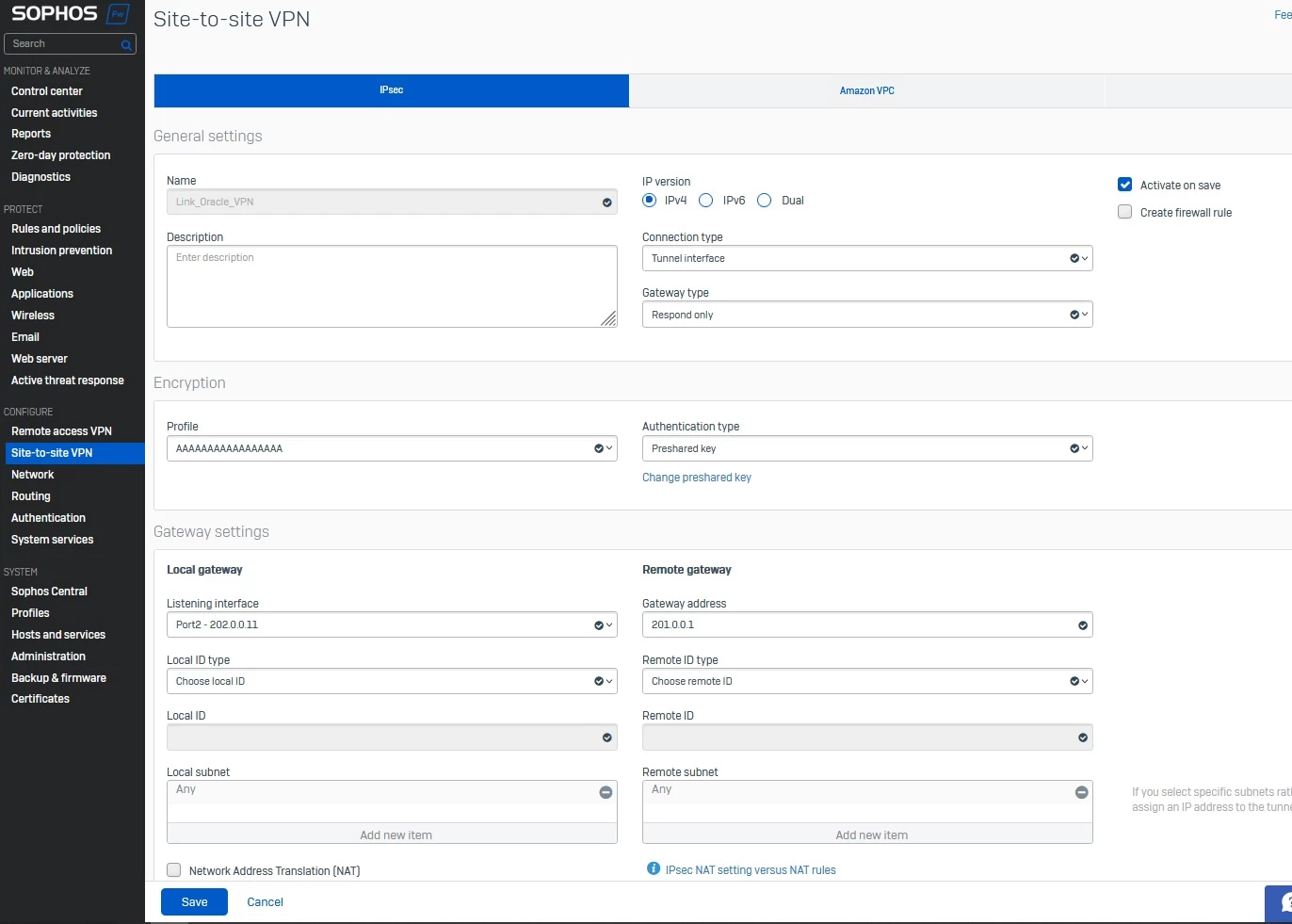
Task: Click the Change preshared key link
Action: (697, 478)
